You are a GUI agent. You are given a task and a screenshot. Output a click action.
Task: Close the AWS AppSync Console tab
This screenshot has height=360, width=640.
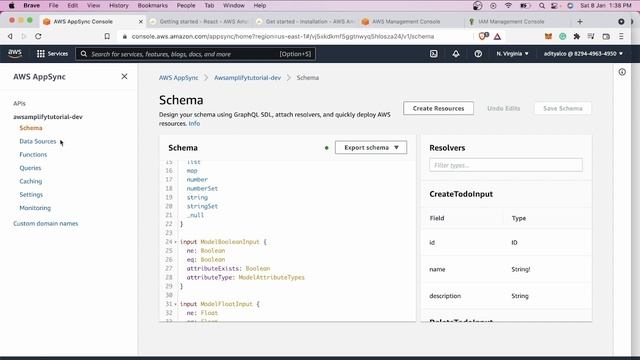(141, 21)
